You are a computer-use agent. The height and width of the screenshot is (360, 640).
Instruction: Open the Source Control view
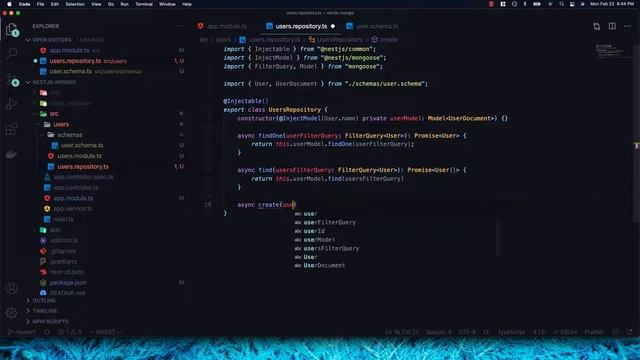click(x=12, y=80)
